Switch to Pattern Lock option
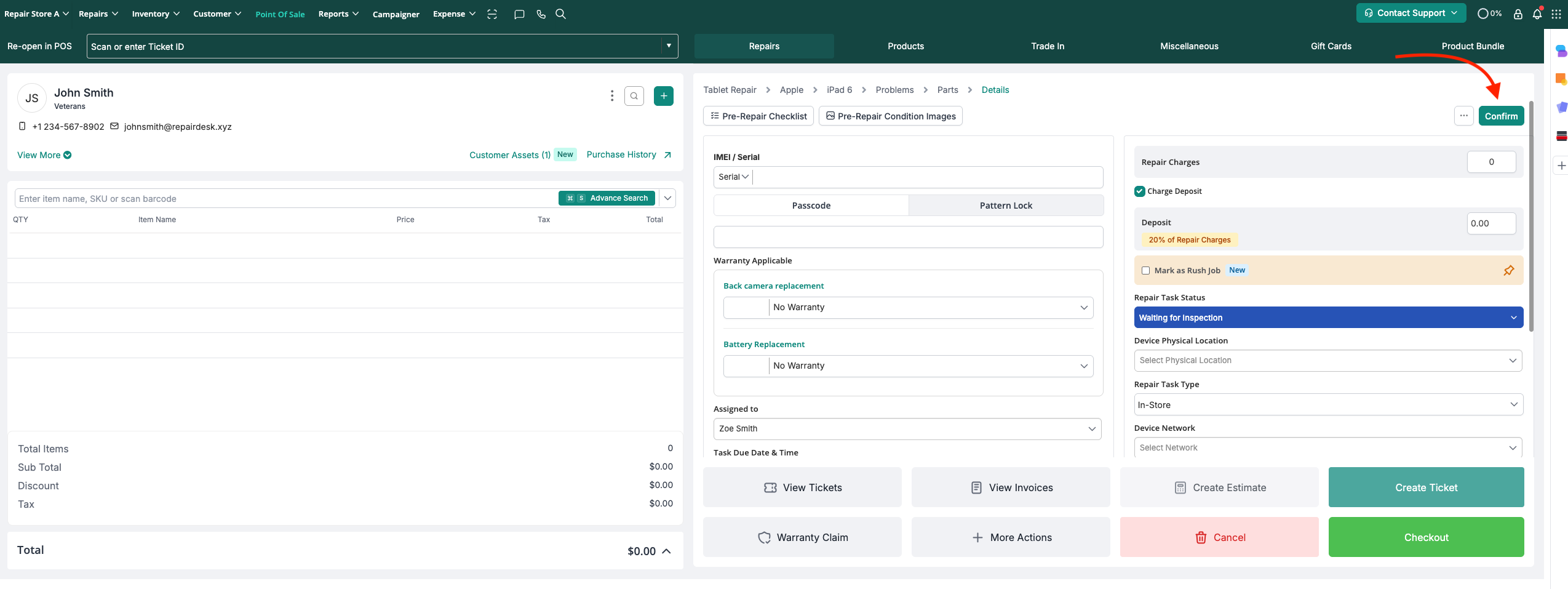The width and height of the screenshot is (1568, 589). point(1005,206)
